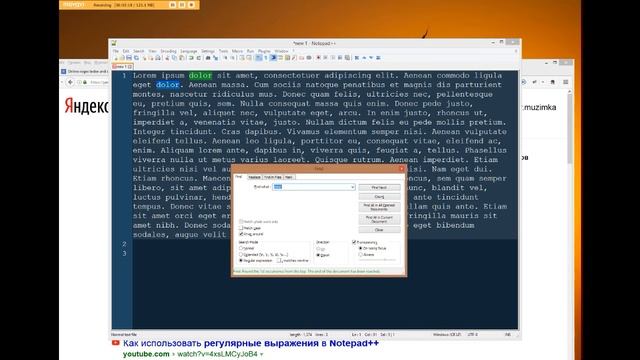Uncheck the Wrap around checkbox
The height and width of the screenshot is (360, 640).
click(241, 234)
